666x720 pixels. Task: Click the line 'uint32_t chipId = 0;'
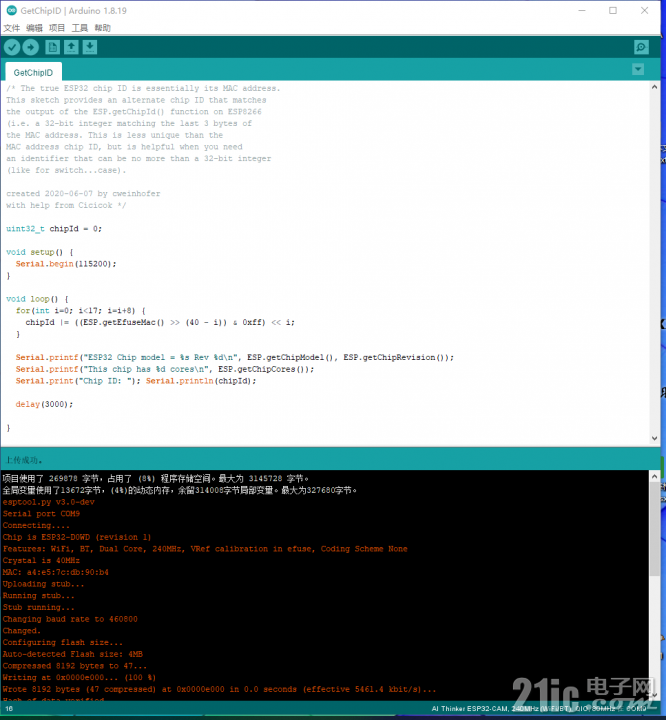[54, 229]
